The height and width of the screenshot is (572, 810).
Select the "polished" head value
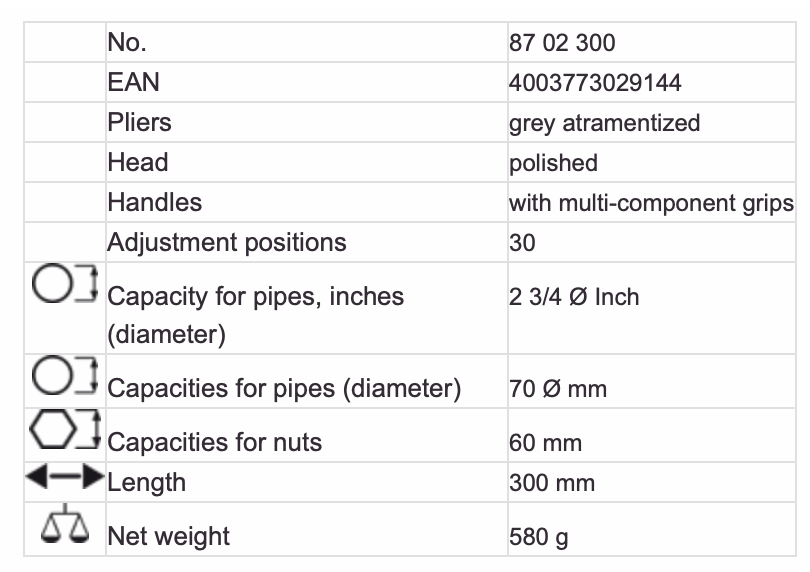553,163
